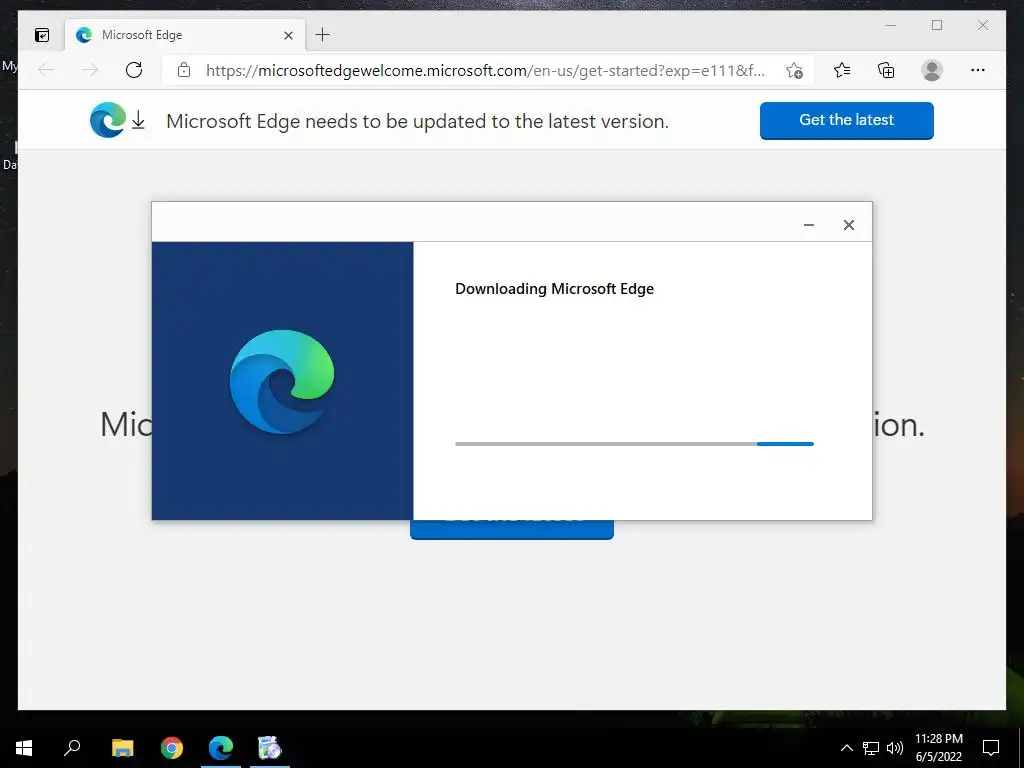Select the Microsoft Edge browser tab
The height and width of the screenshot is (768, 1024).
(185, 35)
